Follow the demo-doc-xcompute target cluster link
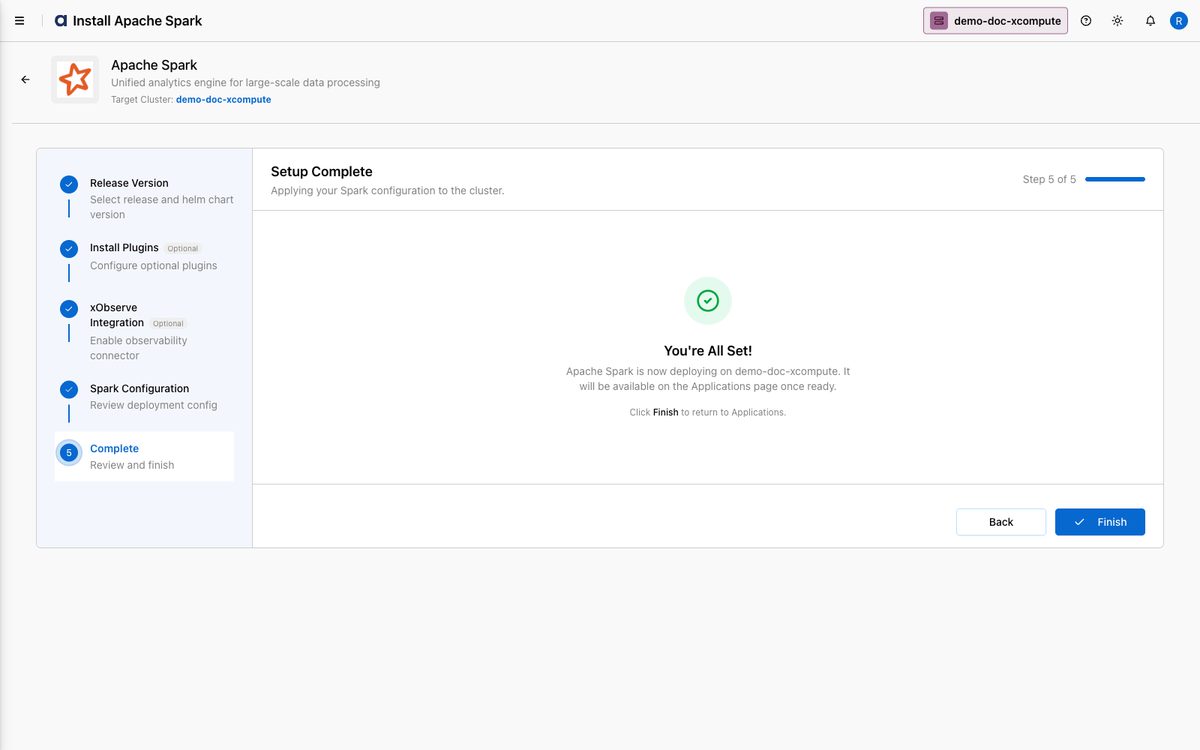Screen dimensions: 1200x750 click(x=223, y=100)
